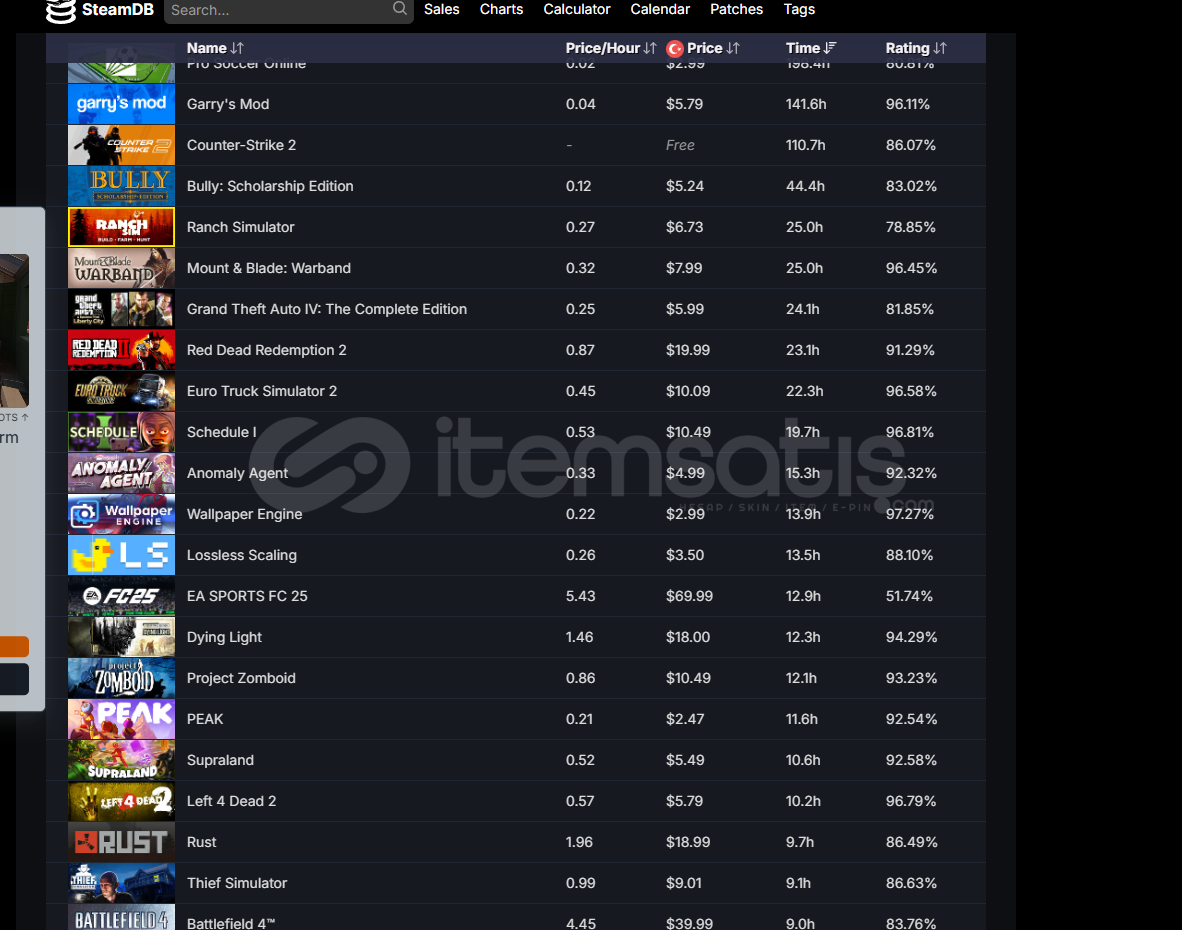
Task: Open Wallpaper Engine thumbnail
Action: pos(121,514)
